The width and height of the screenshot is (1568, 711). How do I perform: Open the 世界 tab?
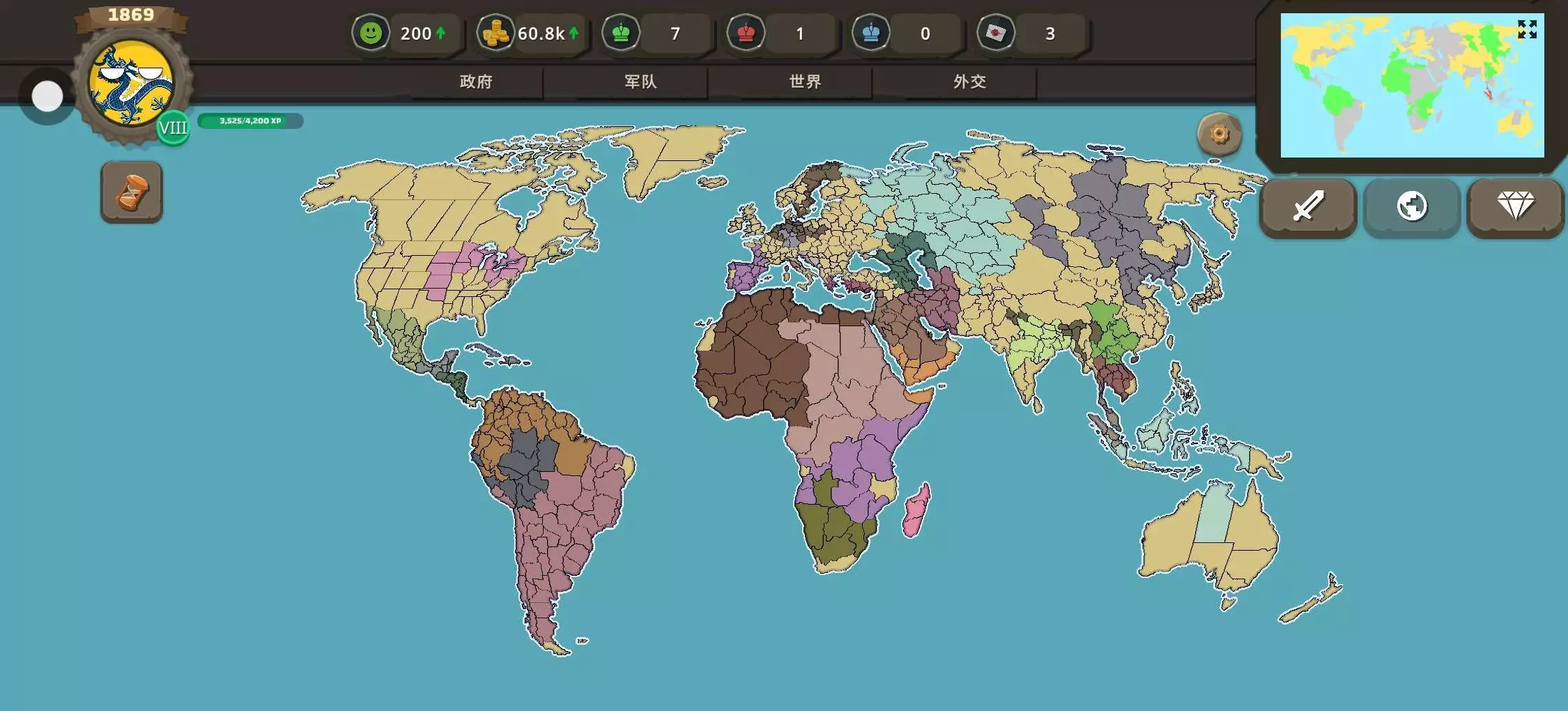(x=805, y=82)
